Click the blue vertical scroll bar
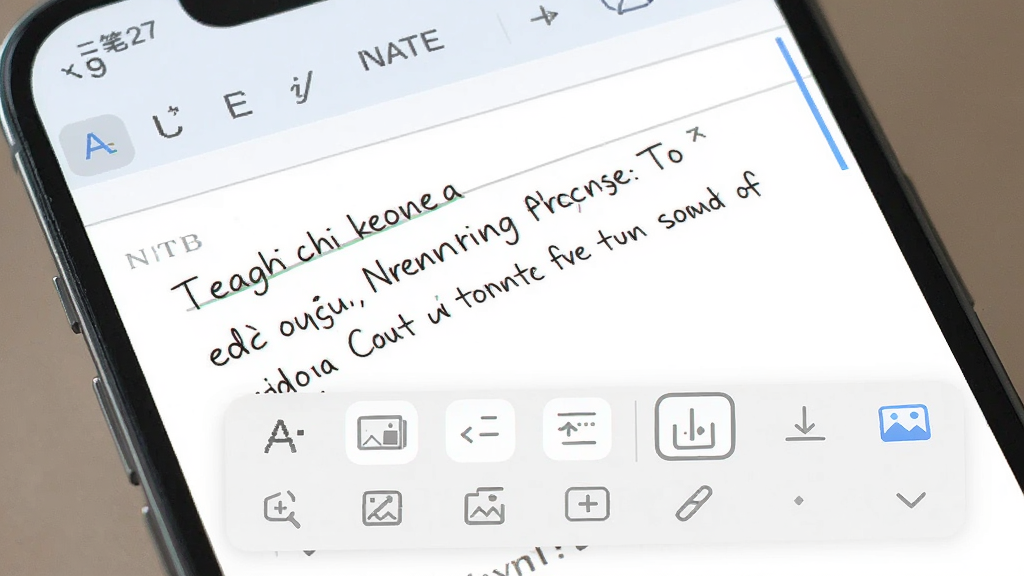Image resolution: width=1024 pixels, height=576 pixels. (812, 103)
